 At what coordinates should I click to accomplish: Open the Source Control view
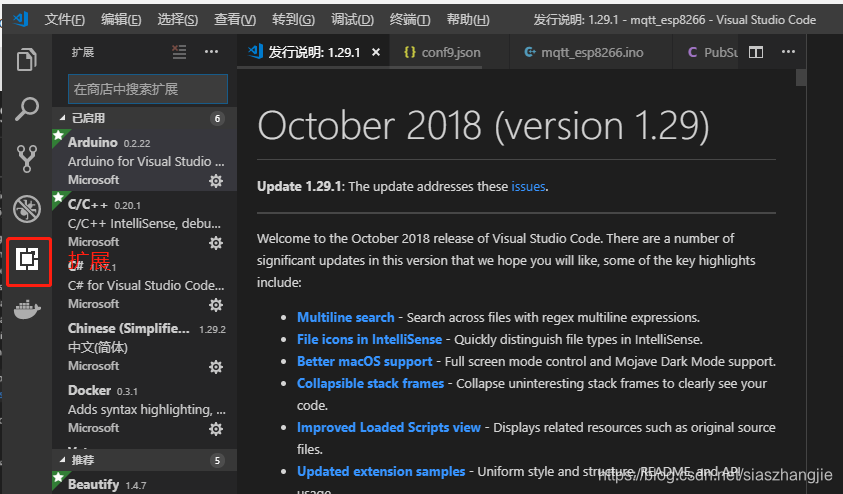(26, 159)
